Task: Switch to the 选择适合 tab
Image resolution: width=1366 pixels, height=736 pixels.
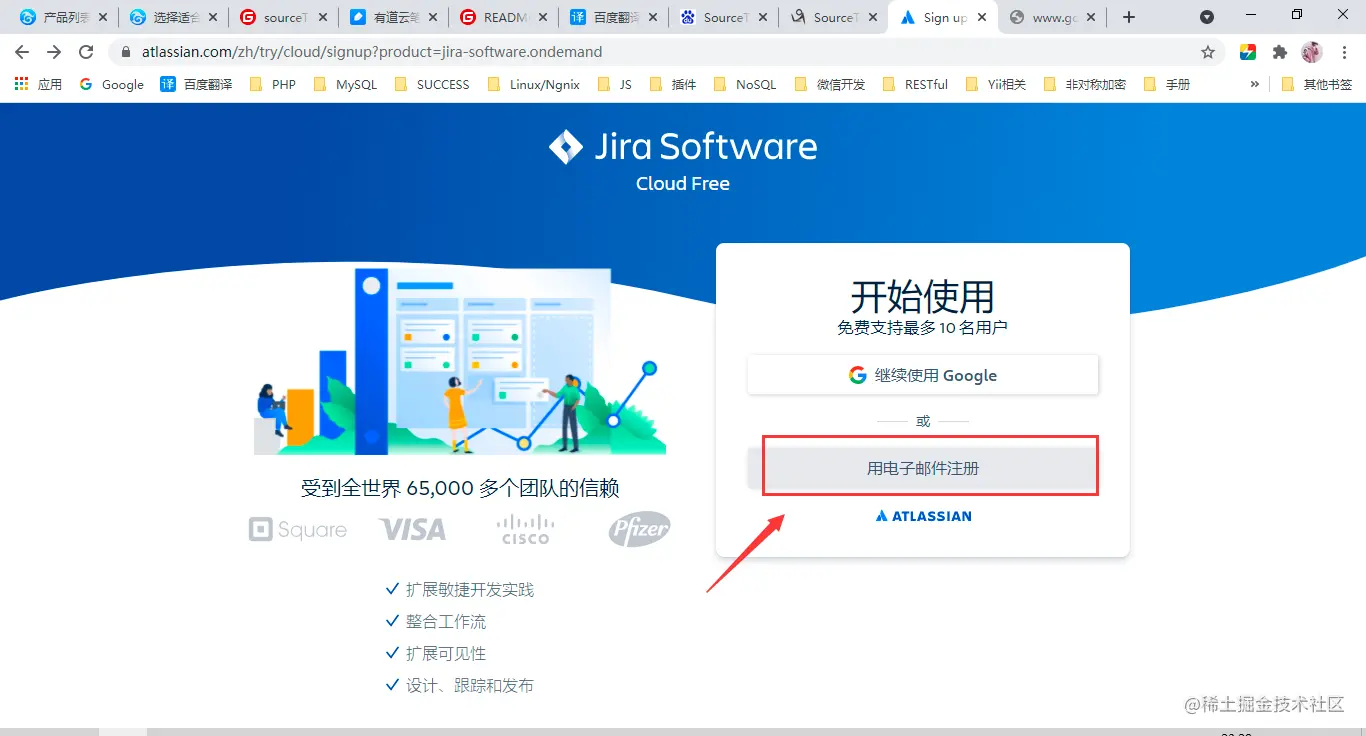Action: point(173,17)
